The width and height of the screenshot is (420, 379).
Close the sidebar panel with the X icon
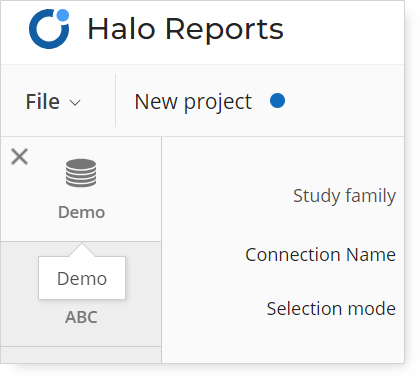(x=19, y=157)
